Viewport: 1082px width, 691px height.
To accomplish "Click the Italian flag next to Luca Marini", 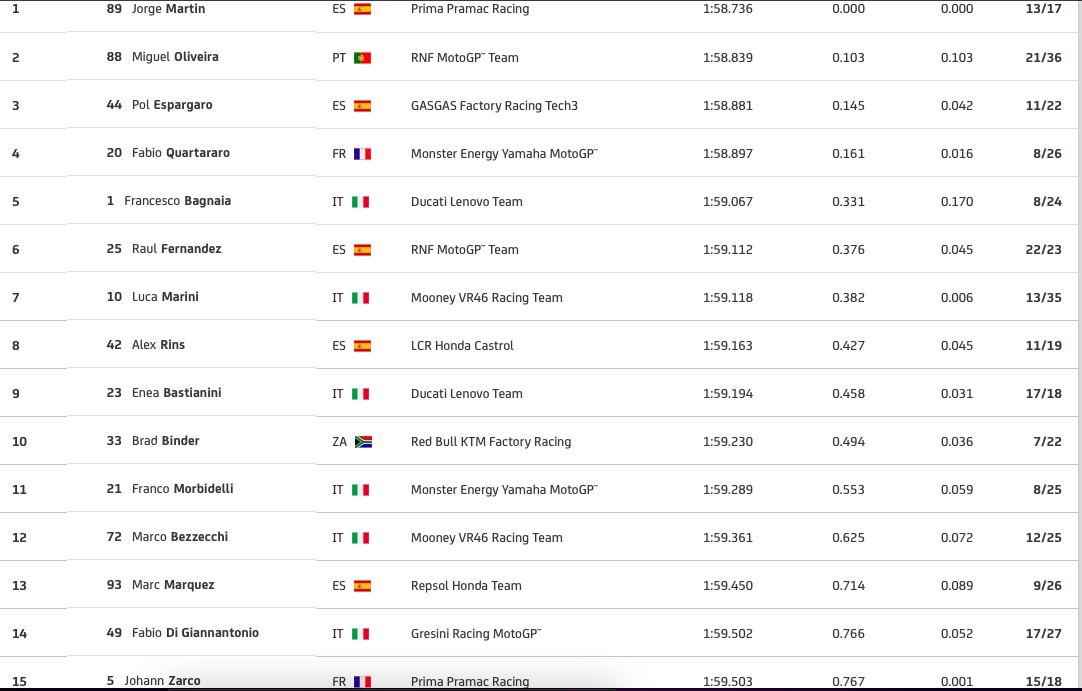I will [361, 298].
